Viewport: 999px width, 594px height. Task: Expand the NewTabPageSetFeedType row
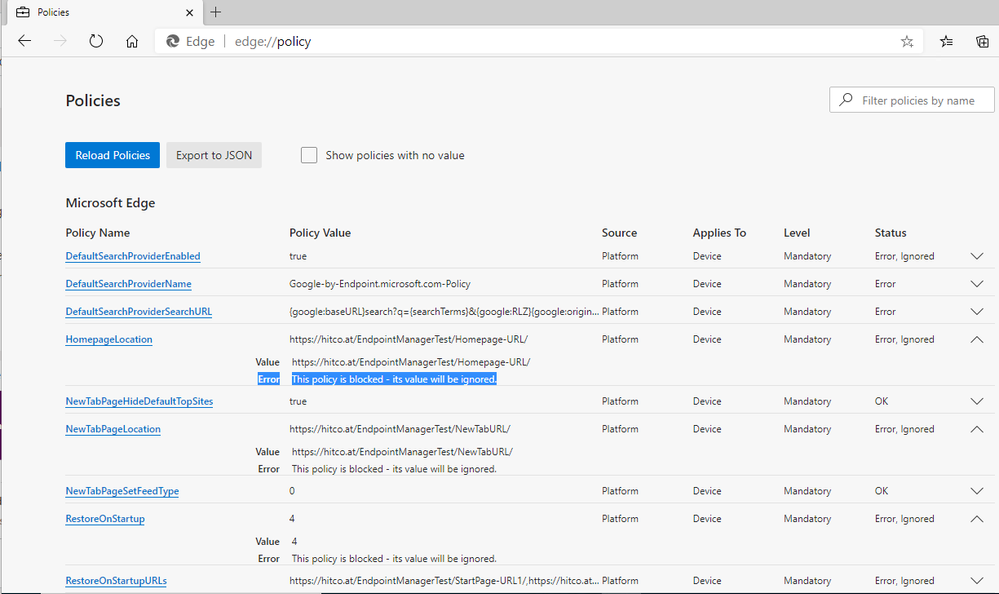[977, 491]
